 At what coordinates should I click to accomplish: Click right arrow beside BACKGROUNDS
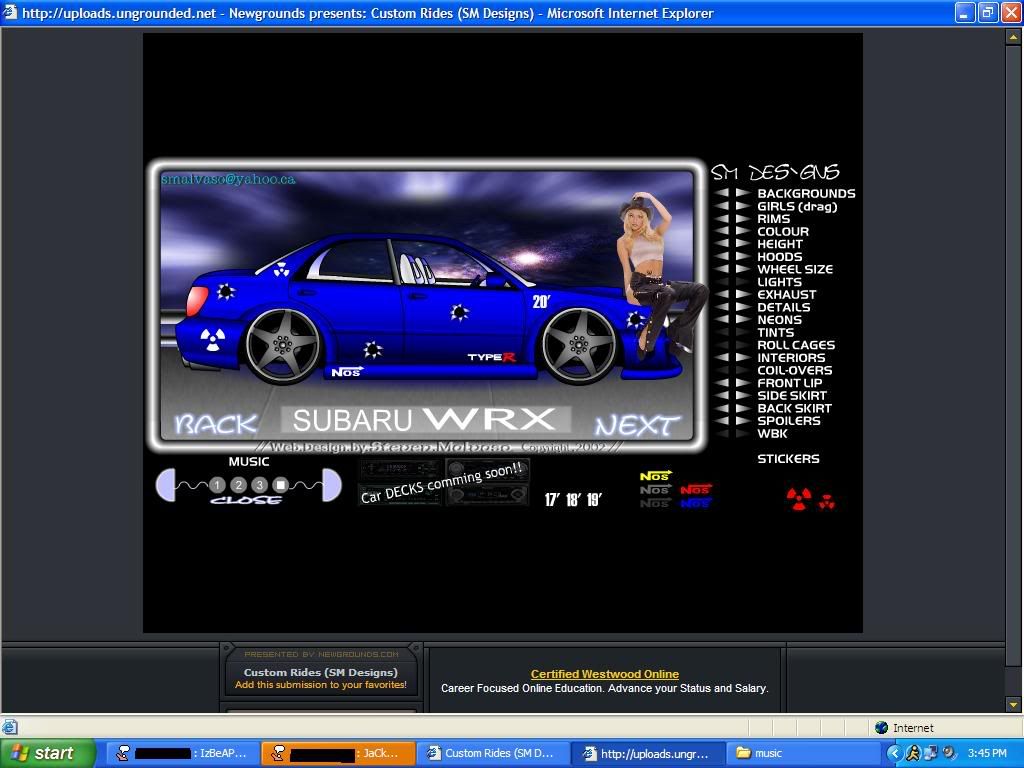pos(743,193)
